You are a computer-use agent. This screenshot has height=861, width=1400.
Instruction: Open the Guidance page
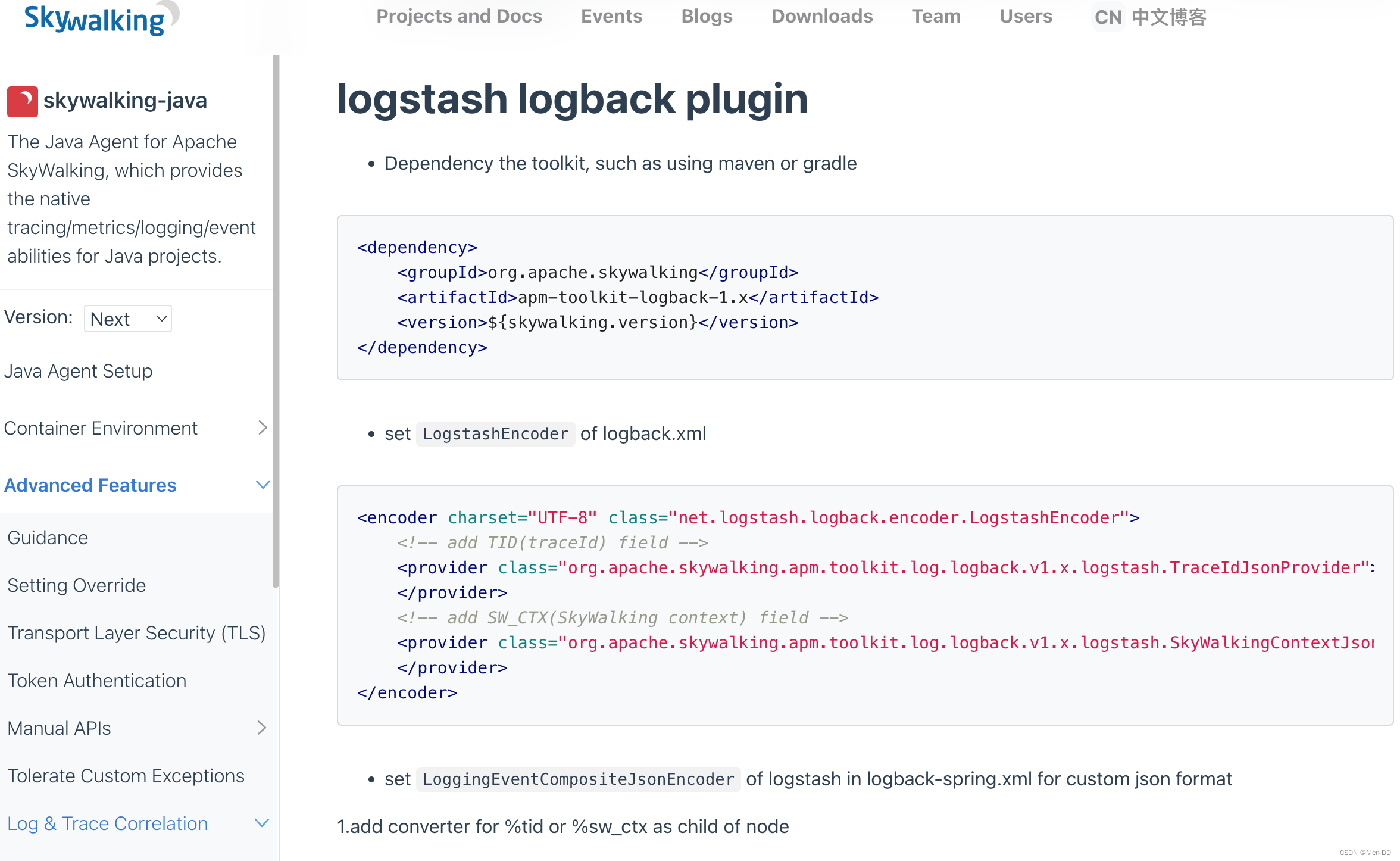[48, 538]
